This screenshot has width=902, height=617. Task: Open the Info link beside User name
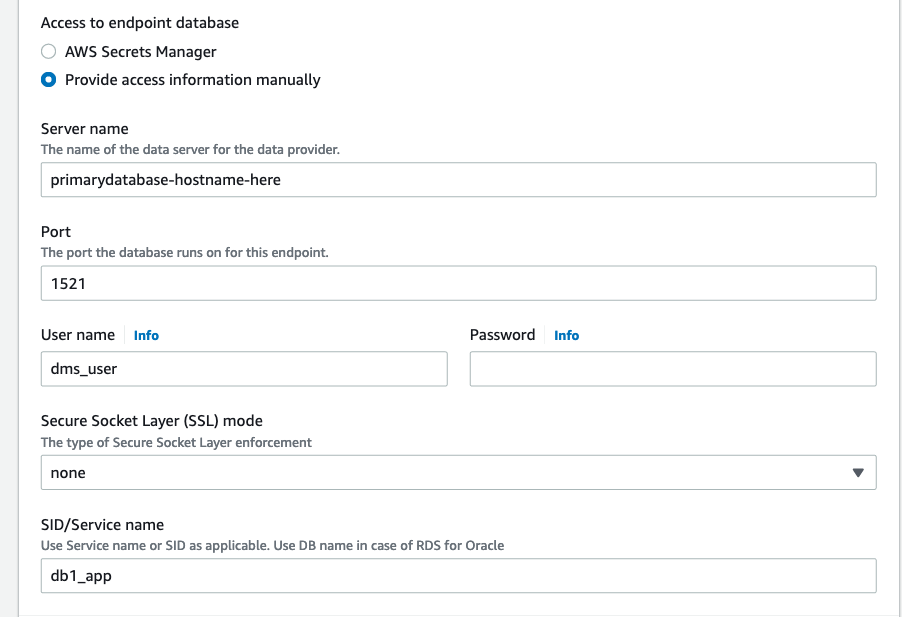[146, 335]
